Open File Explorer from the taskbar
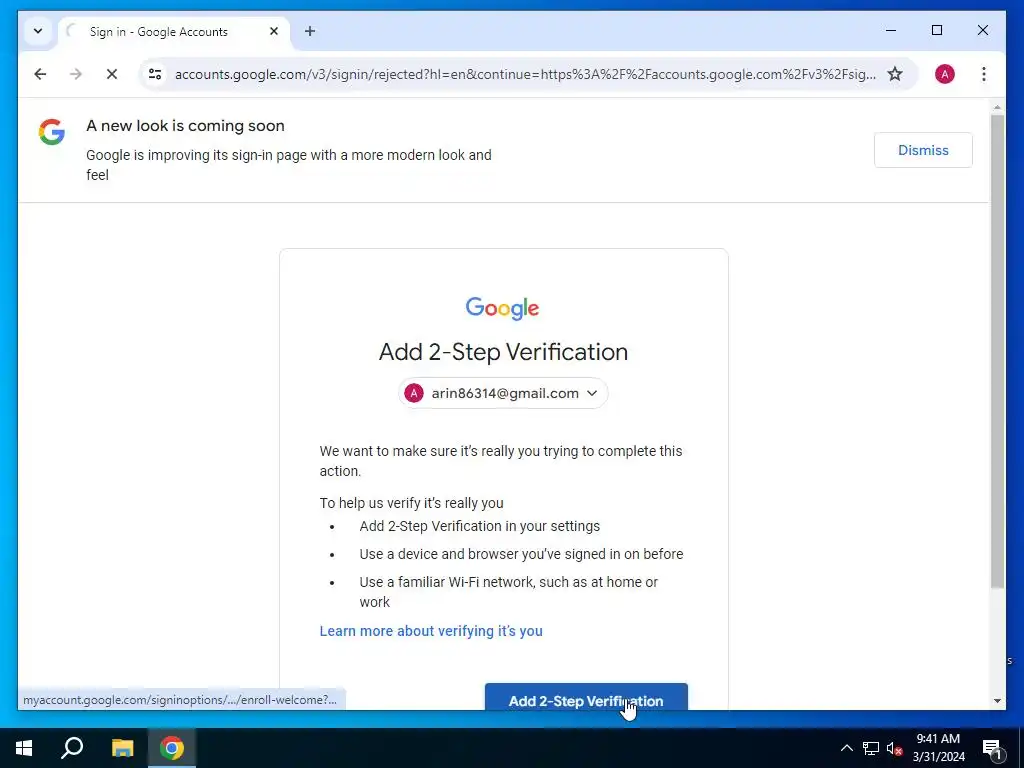Viewport: 1024px width, 768px height. coord(122,748)
